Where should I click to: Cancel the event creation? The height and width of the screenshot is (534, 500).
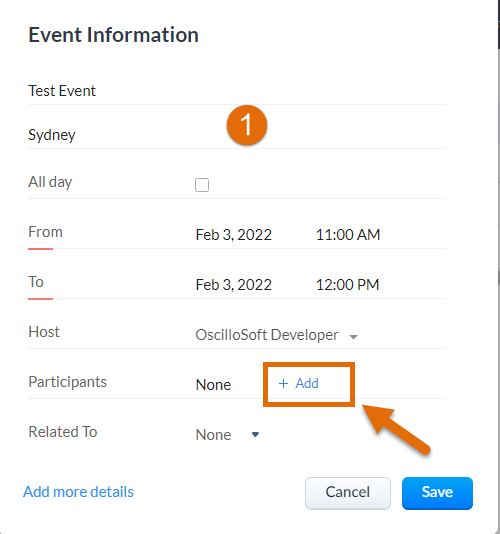coord(348,493)
